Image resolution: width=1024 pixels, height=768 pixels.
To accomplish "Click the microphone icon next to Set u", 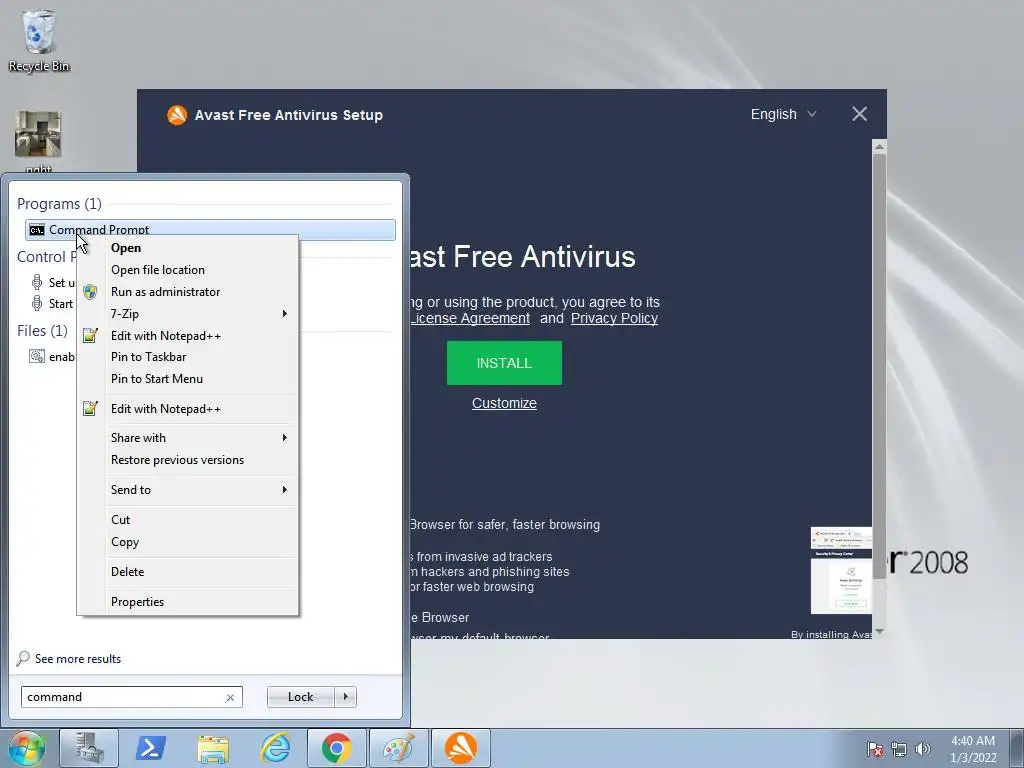I will point(37,283).
